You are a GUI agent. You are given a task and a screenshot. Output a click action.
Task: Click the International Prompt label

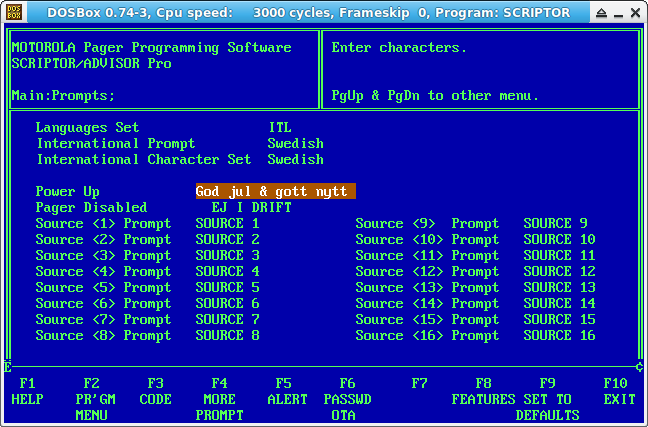pos(116,143)
